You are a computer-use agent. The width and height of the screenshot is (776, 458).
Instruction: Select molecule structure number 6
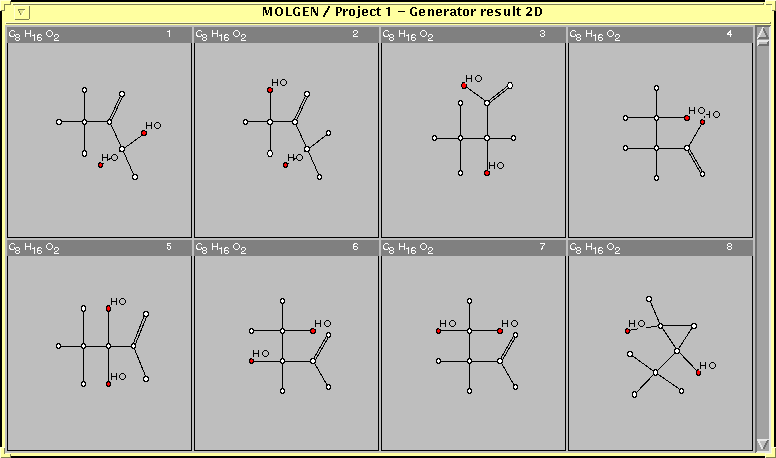287,353
